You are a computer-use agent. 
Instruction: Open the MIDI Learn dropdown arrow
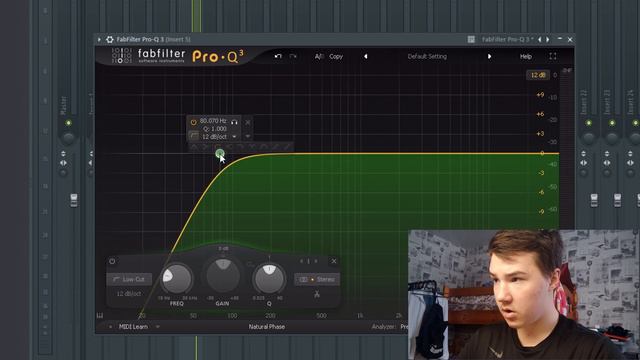(x=158, y=327)
